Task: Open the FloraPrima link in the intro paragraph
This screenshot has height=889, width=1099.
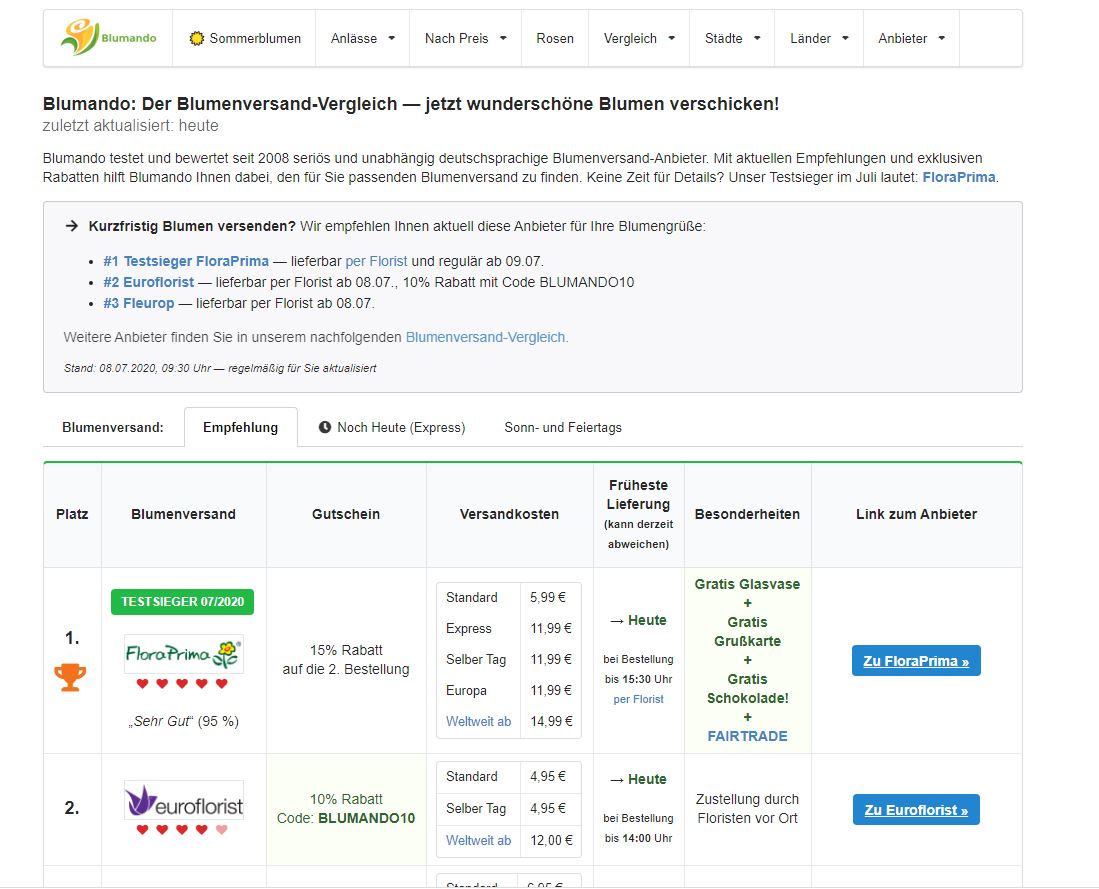Action: click(x=959, y=177)
